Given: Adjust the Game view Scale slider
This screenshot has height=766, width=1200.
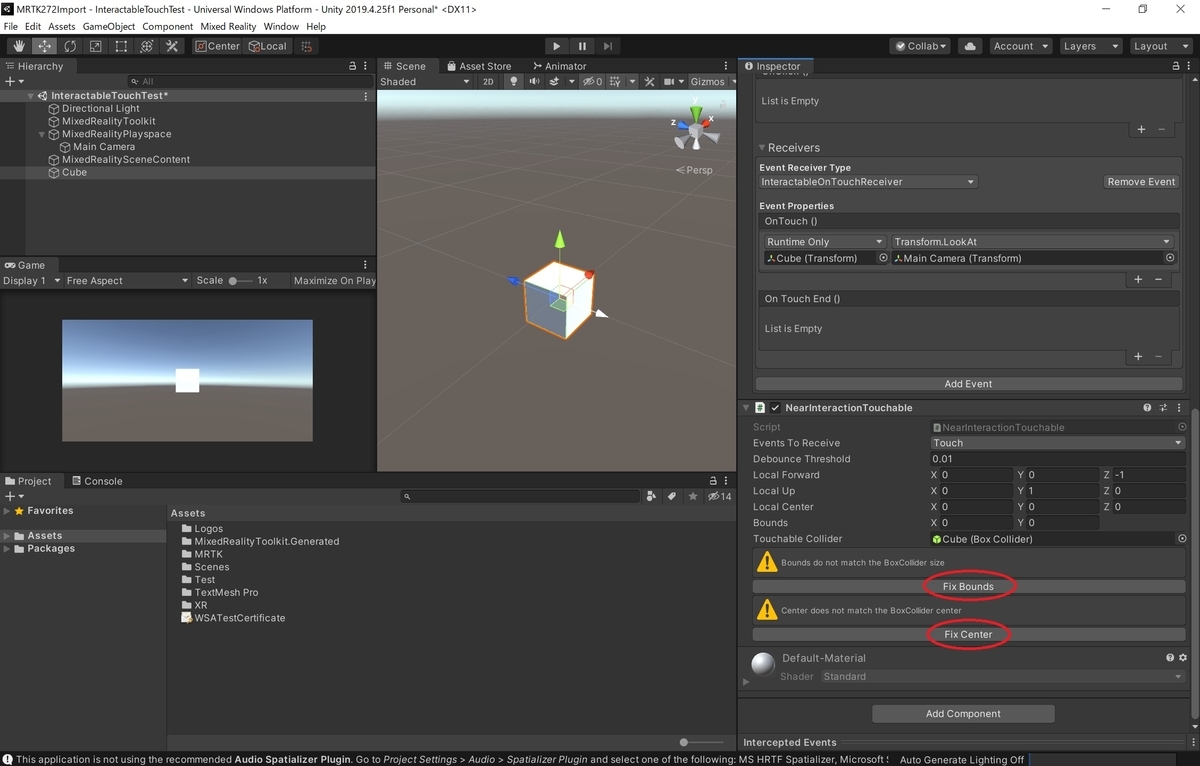Looking at the screenshot, I should tap(240, 281).
